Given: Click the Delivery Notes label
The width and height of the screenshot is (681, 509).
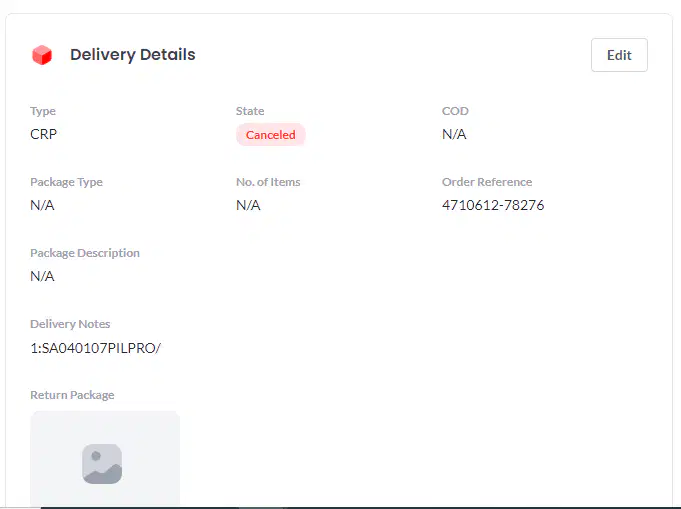Looking at the screenshot, I should point(70,324).
